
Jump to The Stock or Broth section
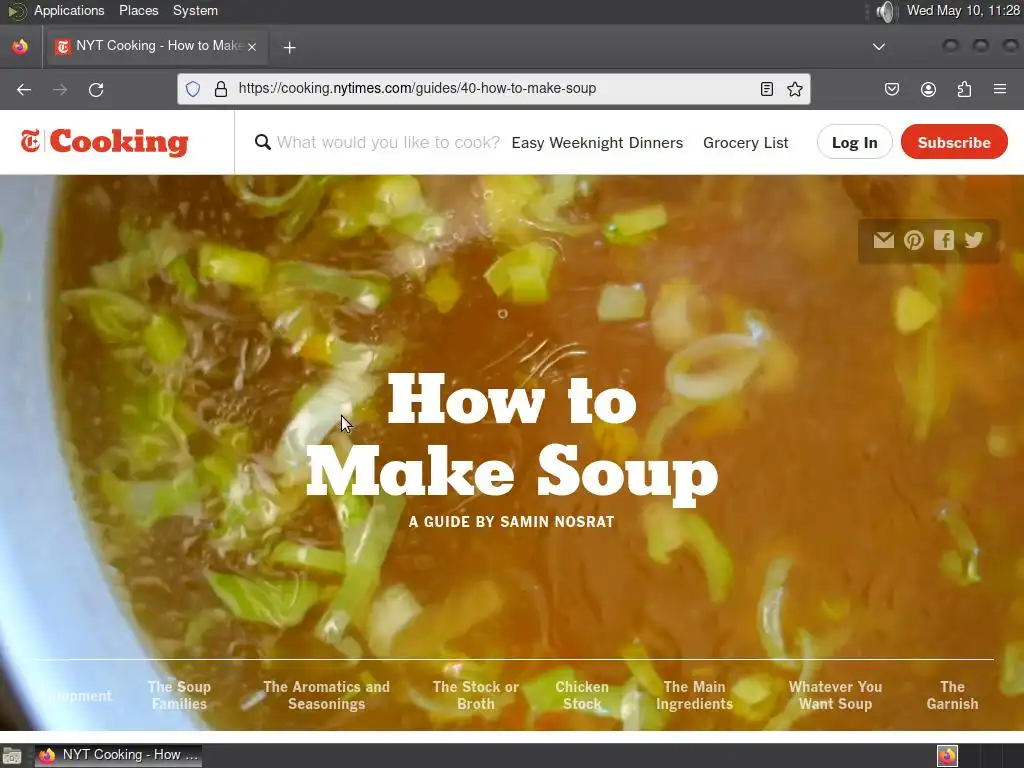coord(475,696)
